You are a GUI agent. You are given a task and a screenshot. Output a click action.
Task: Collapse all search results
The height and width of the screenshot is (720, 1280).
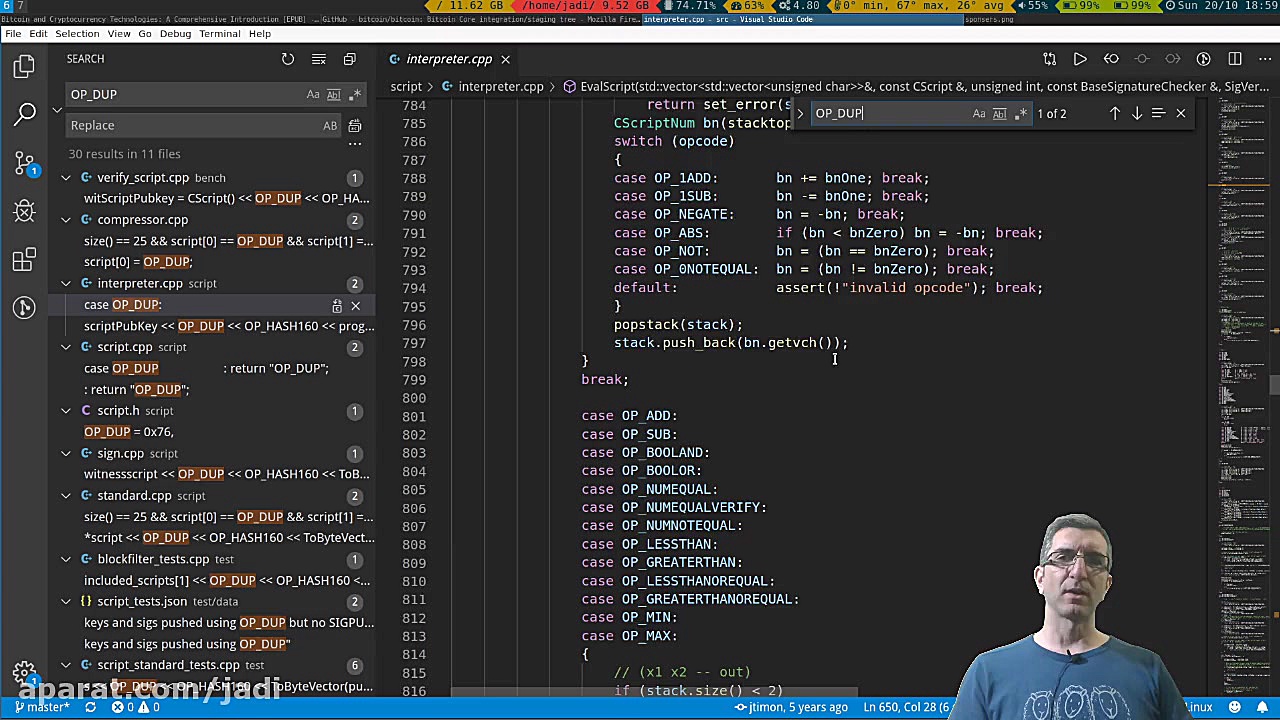click(349, 59)
